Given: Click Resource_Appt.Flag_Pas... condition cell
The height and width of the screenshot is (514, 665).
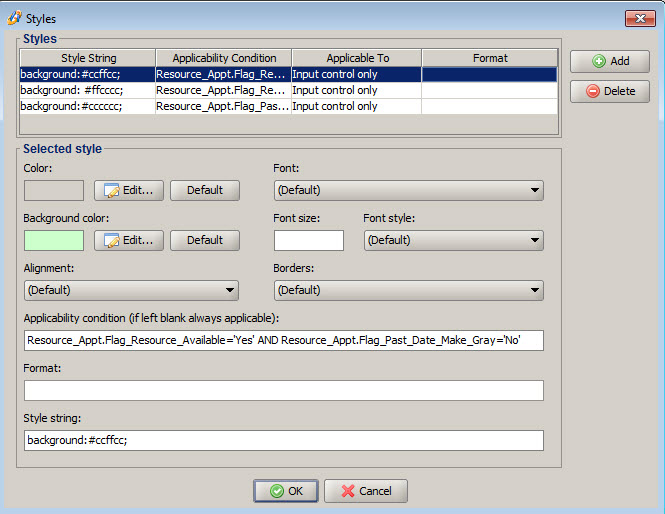Looking at the screenshot, I should 223,106.
